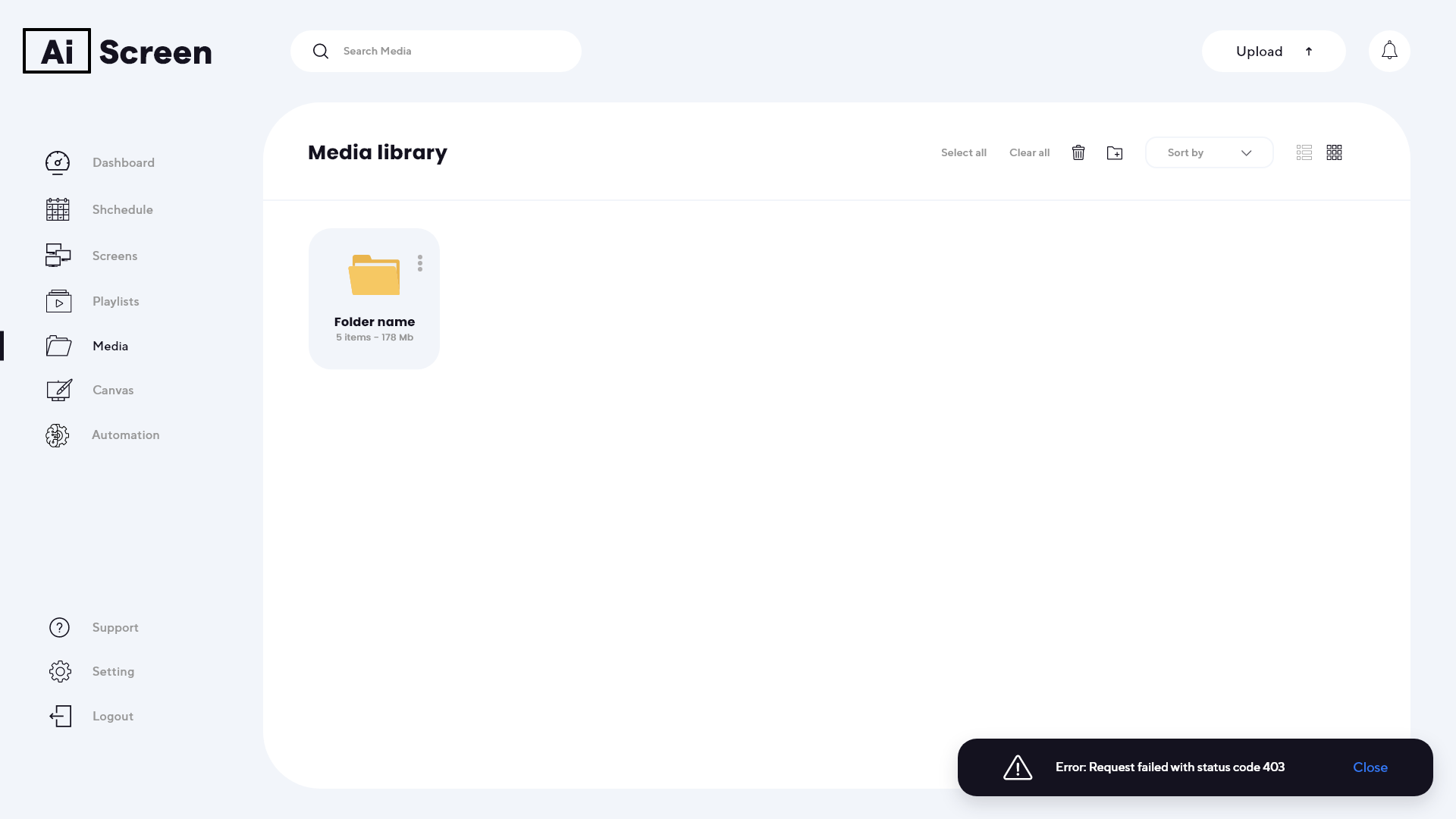Image resolution: width=1456 pixels, height=819 pixels.
Task: Open notifications bell
Action: [1389, 51]
